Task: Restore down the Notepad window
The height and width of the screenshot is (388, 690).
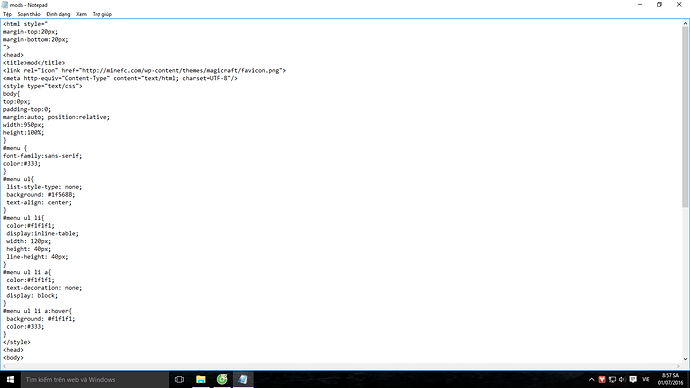Action: [x=659, y=4]
